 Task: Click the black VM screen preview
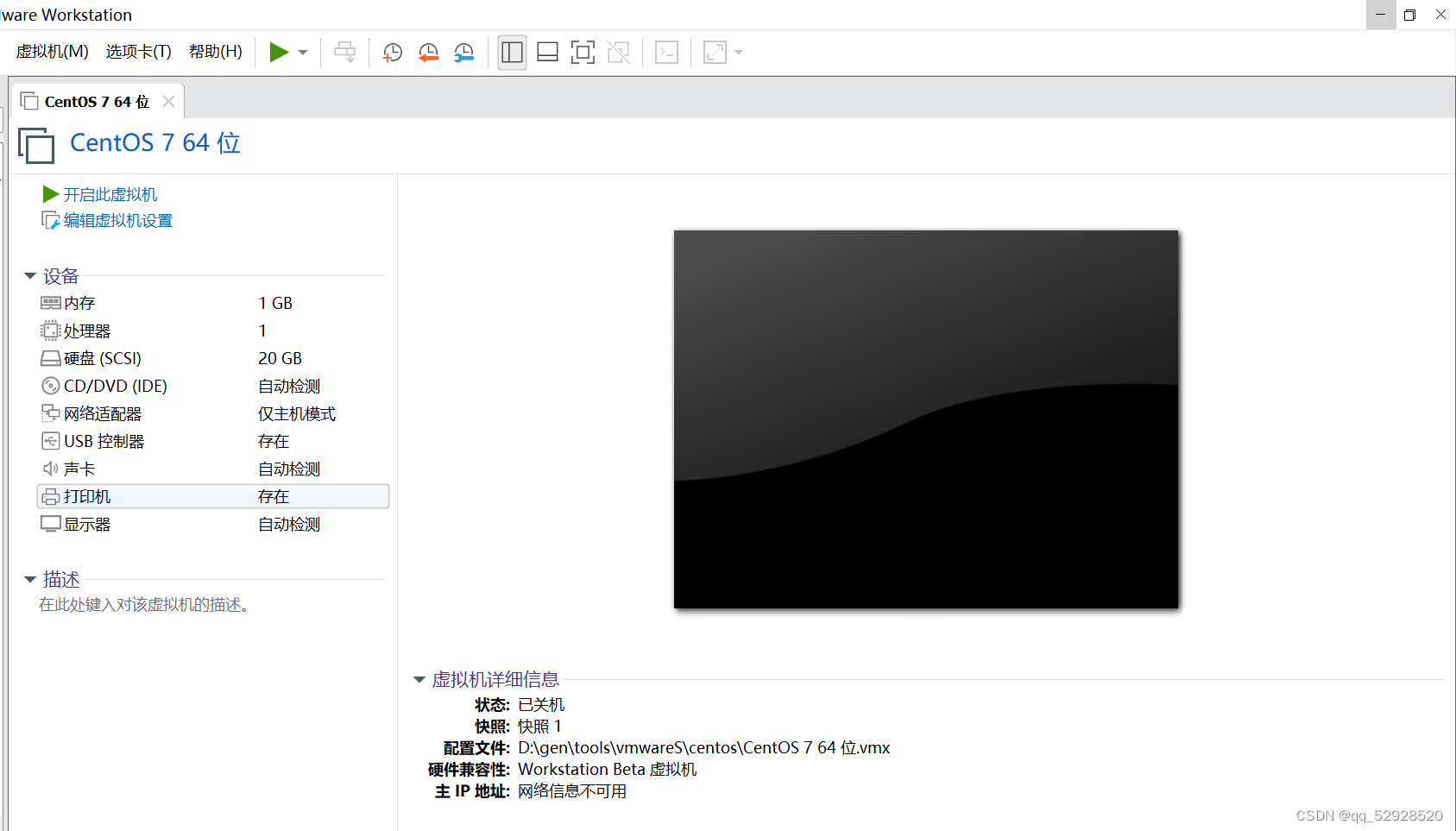click(926, 419)
